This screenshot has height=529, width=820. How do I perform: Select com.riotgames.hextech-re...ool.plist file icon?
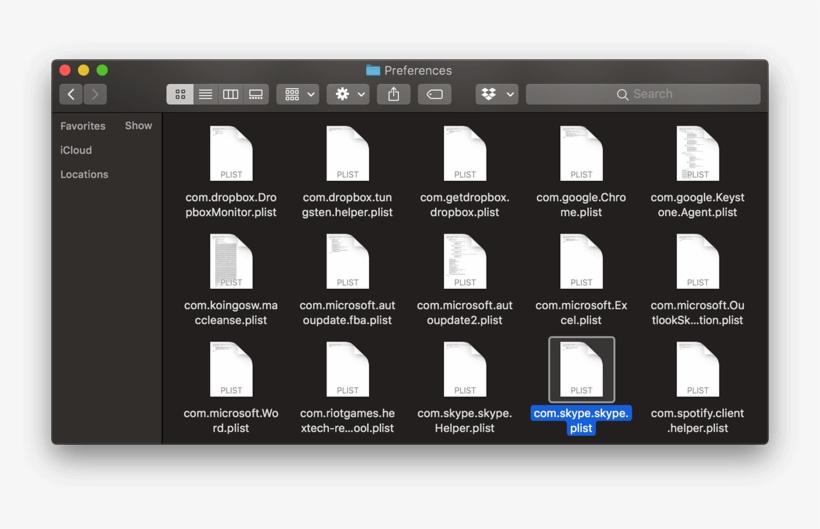(348, 369)
